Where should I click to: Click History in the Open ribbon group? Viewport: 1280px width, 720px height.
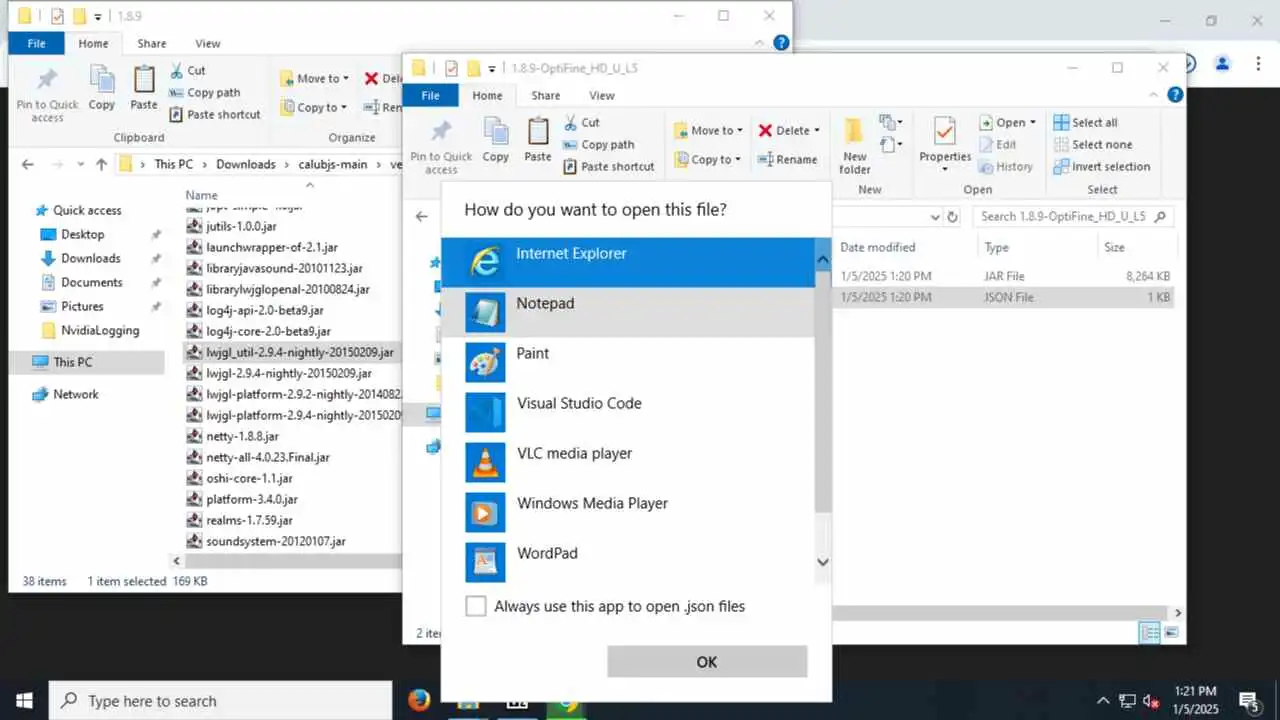1006,166
